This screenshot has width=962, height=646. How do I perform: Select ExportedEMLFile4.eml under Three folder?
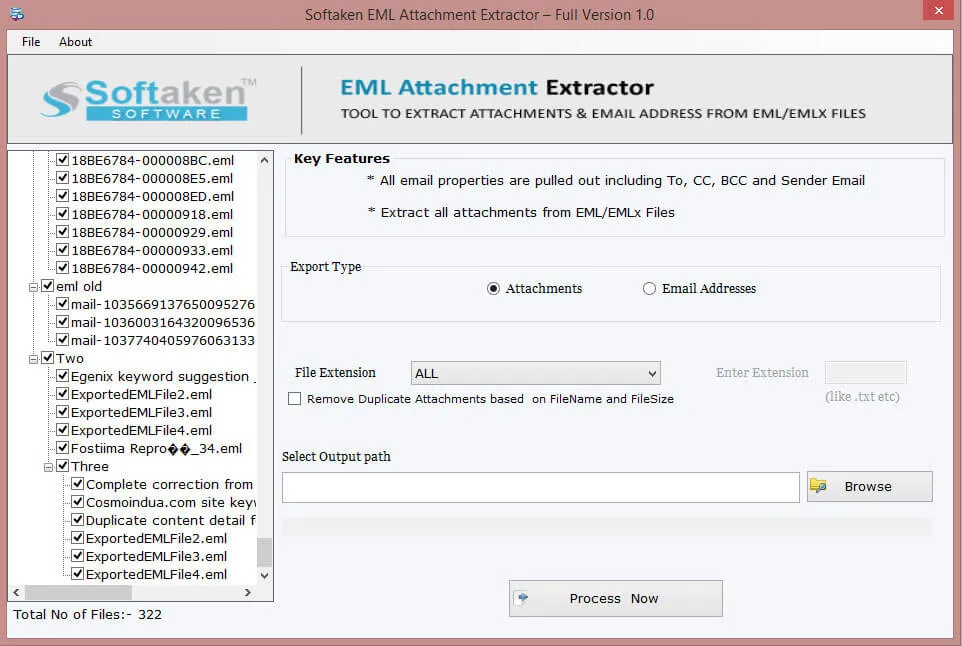[x=156, y=575]
